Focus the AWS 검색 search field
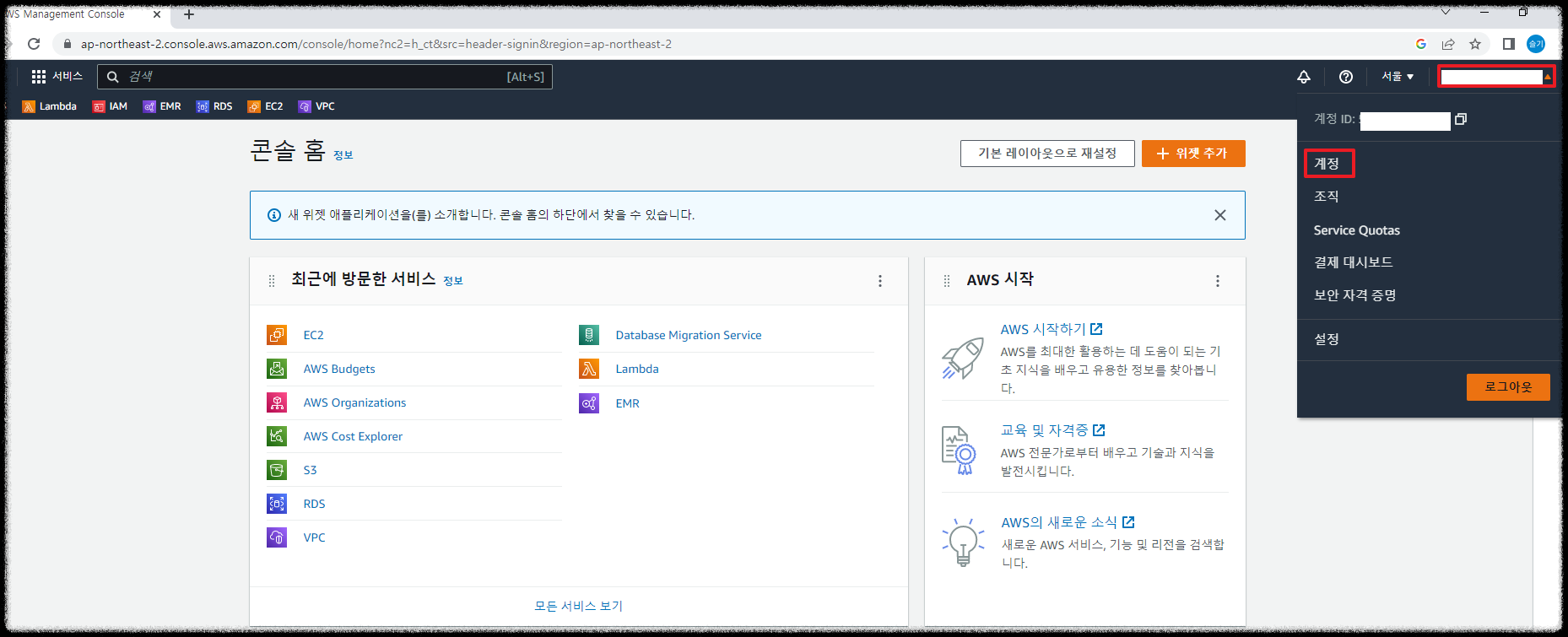Image resolution: width=1568 pixels, height=637 pixels. pyautogui.click(x=325, y=77)
